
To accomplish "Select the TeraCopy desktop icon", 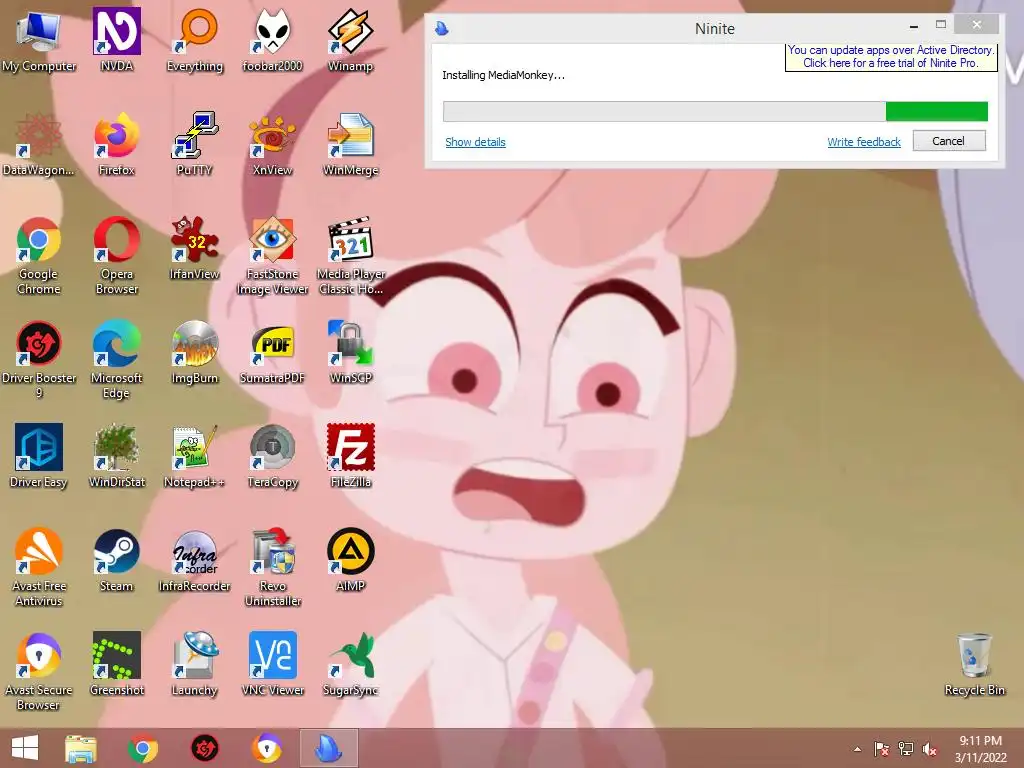I will 272,456.
